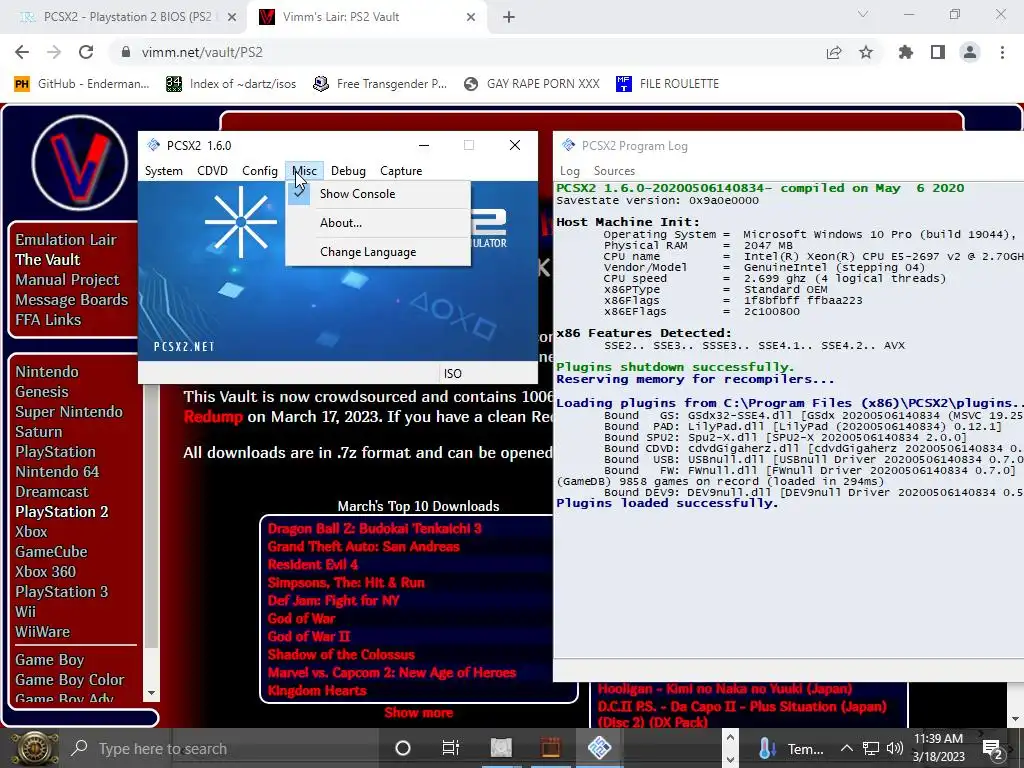1024x768 pixels.
Task: Choose About... from the Misc menu
Action: tap(378, 223)
